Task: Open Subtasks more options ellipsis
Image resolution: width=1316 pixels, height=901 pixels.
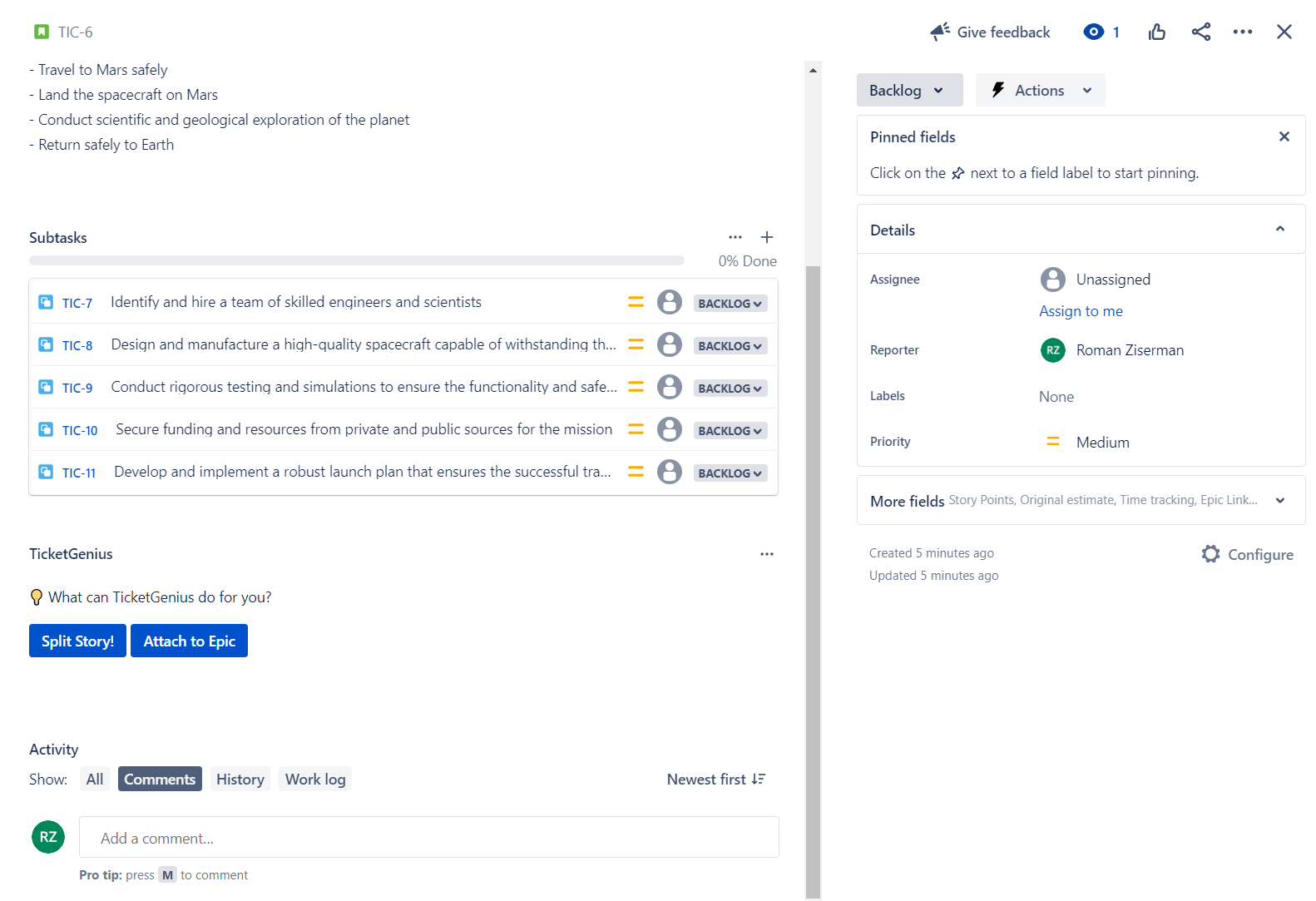Action: point(735,237)
